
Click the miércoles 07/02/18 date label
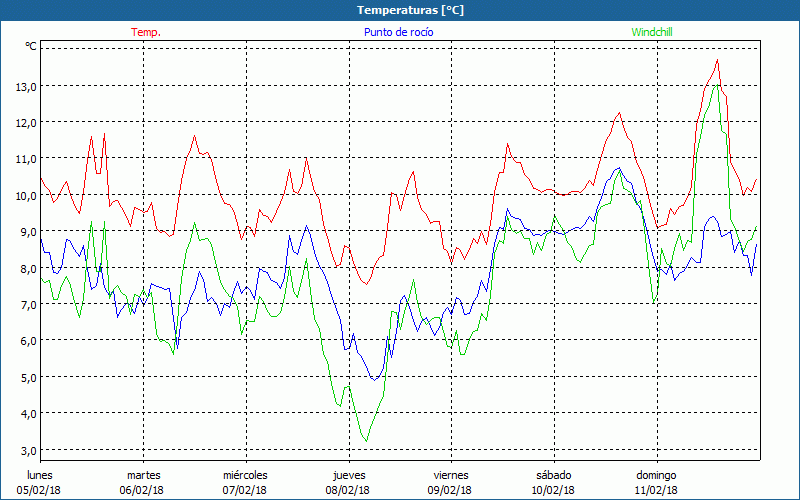[x=244, y=482]
